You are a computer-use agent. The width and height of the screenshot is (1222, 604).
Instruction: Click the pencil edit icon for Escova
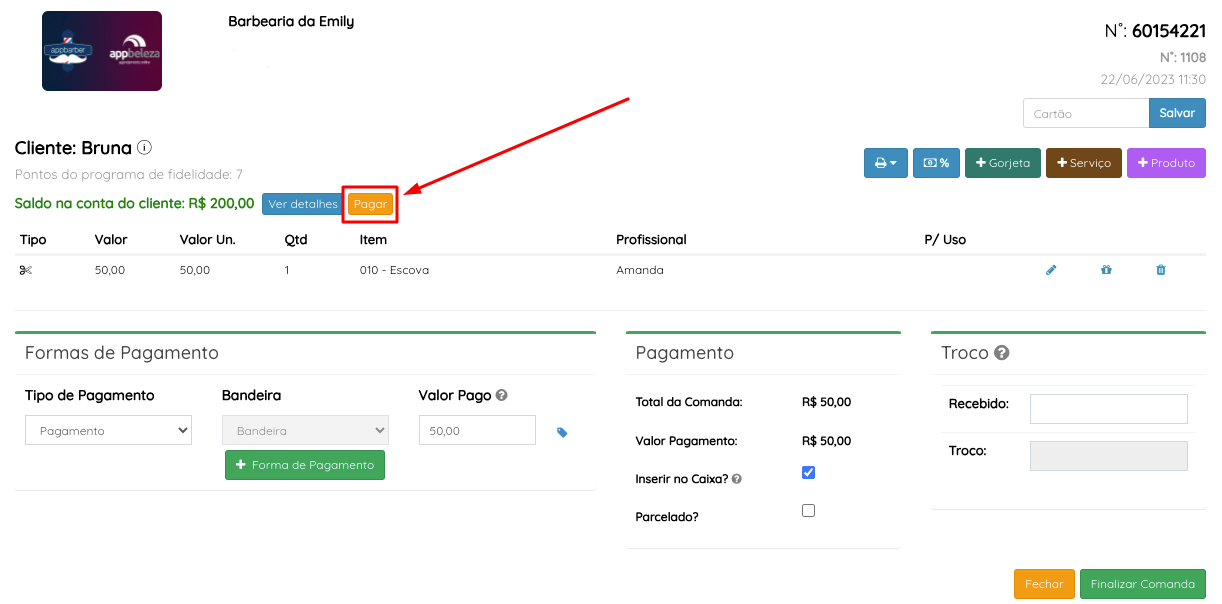(x=1051, y=270)
